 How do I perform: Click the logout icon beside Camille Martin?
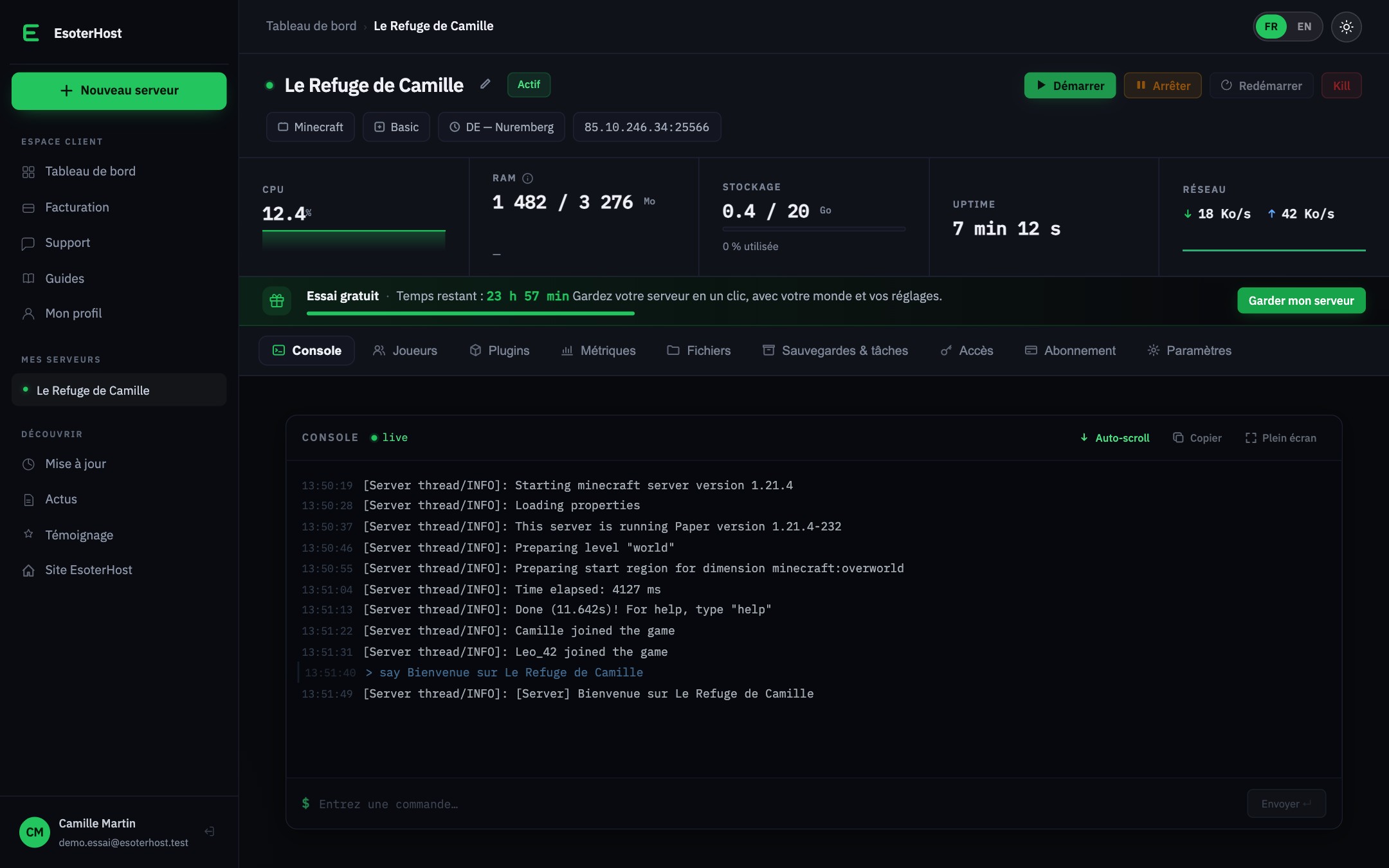210,831
